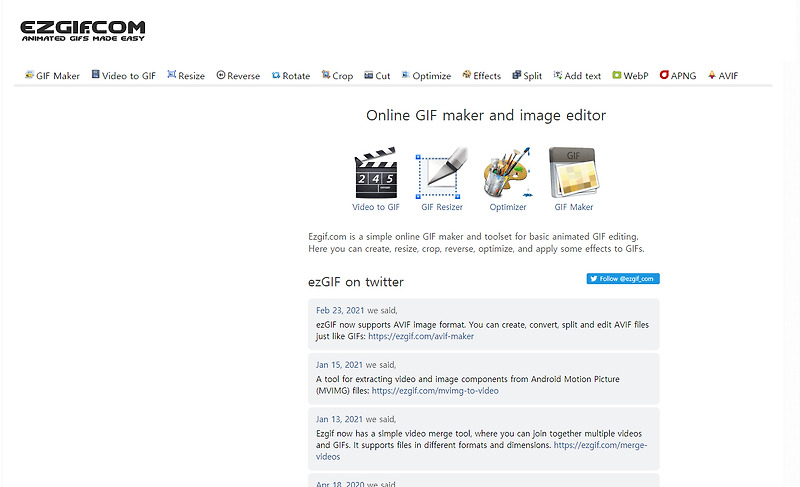
Task: Click the 'Online GIF maker and image editor' heading
Action: coord(486,115)
